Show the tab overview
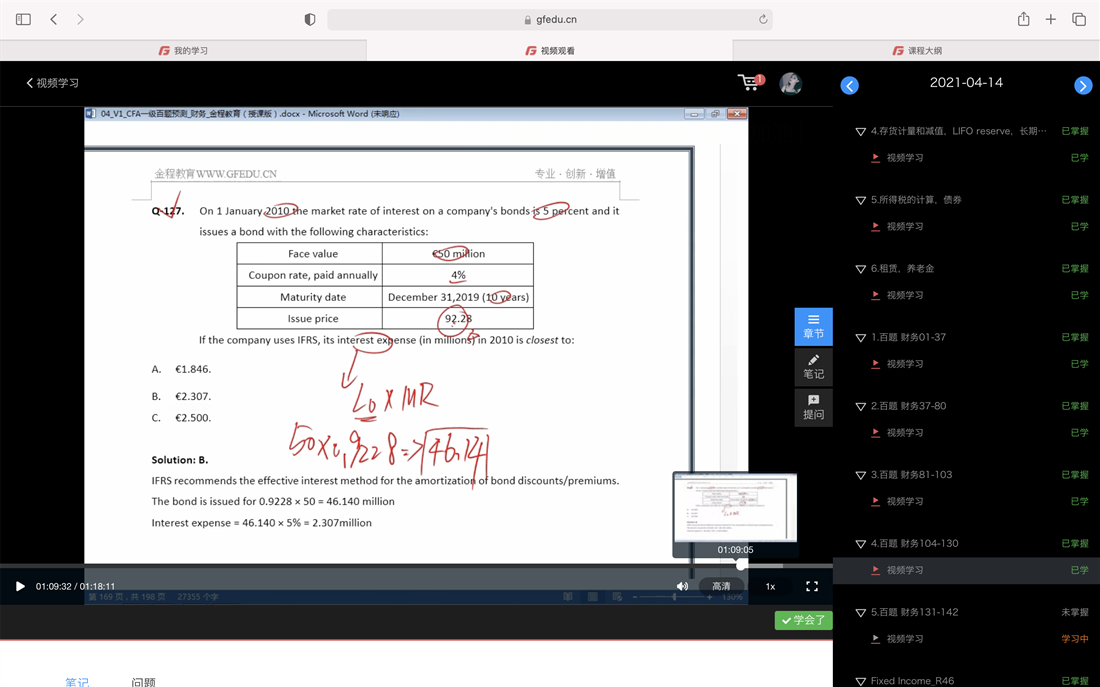 click(1079, 20)
